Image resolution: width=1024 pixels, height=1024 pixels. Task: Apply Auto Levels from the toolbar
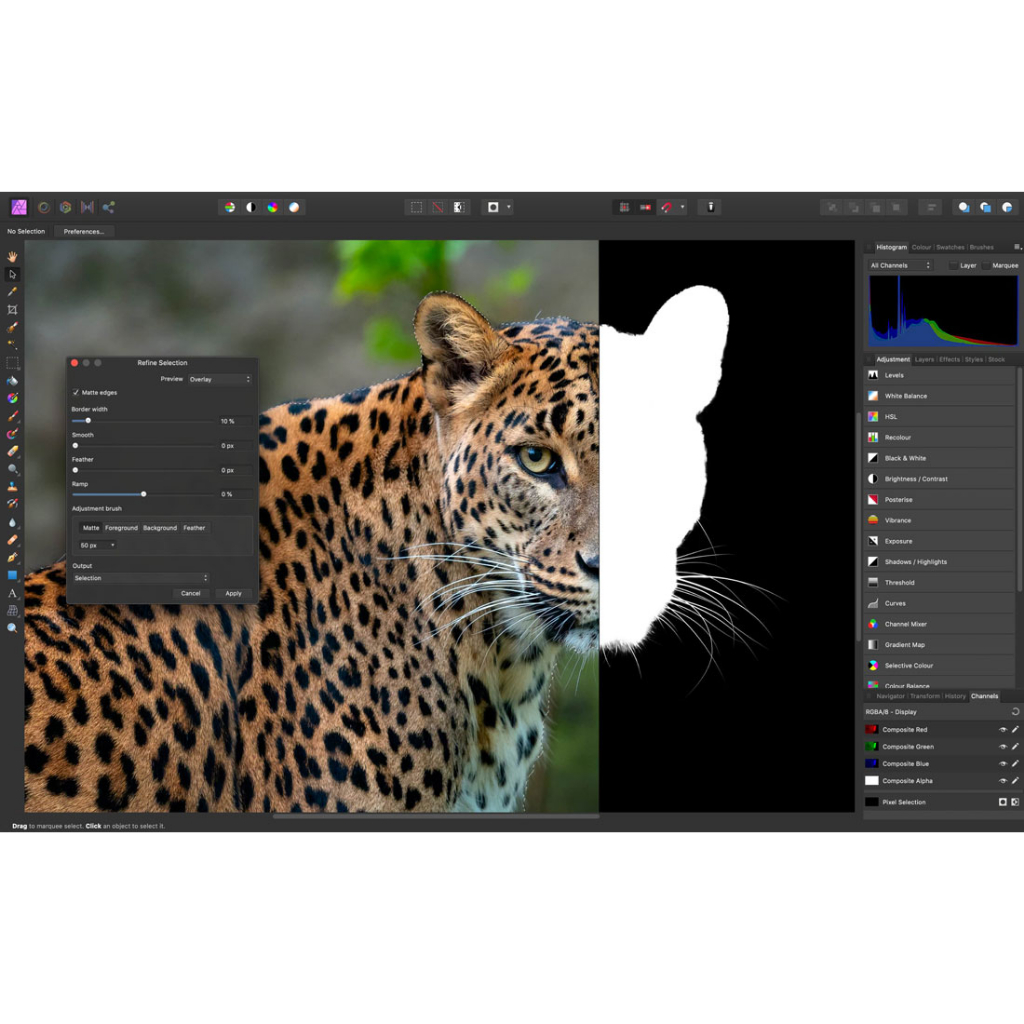pos(230,207)
